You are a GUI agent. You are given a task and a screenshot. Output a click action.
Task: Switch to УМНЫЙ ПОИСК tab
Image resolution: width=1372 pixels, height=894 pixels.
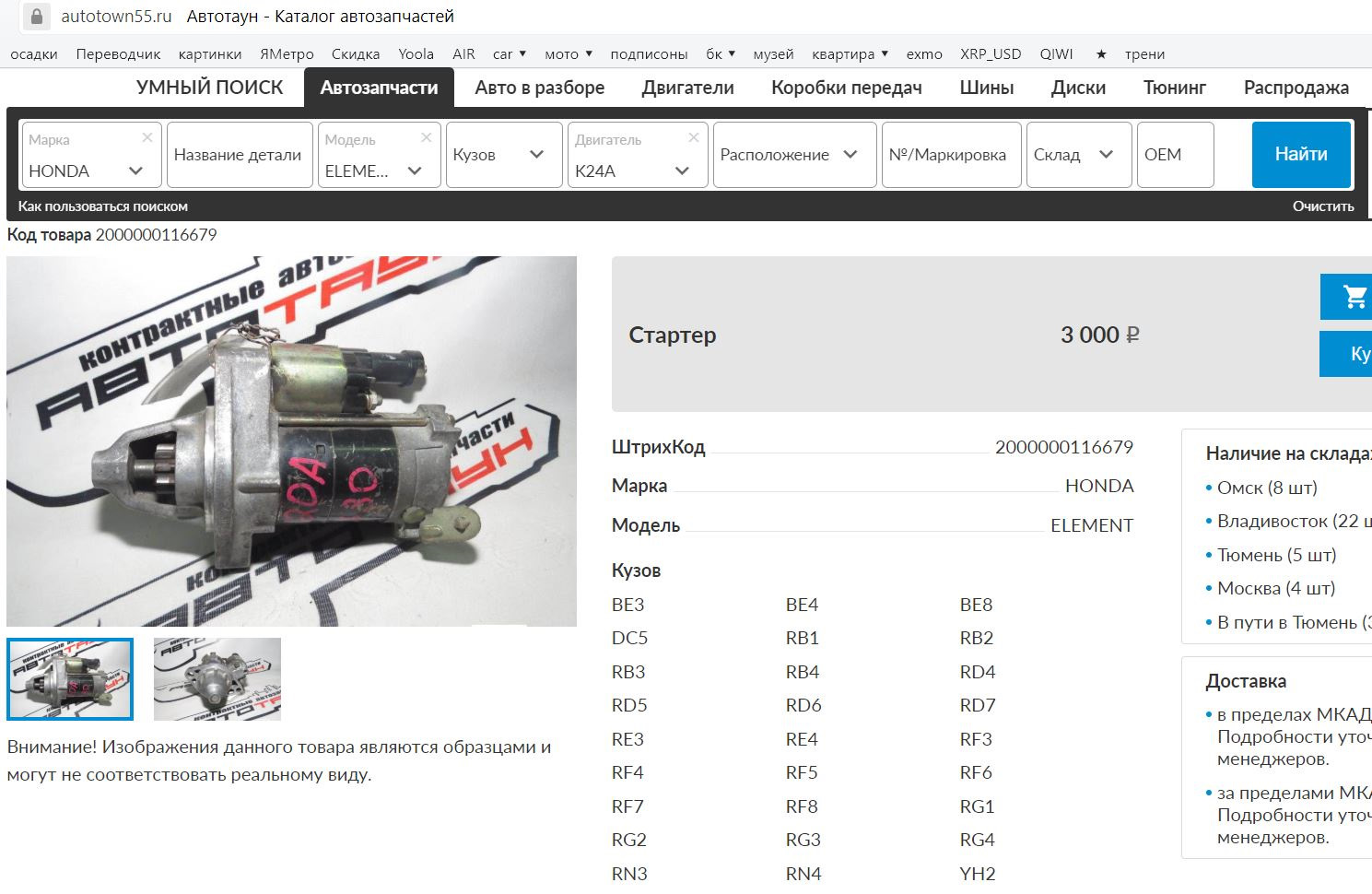coord(210,88)
